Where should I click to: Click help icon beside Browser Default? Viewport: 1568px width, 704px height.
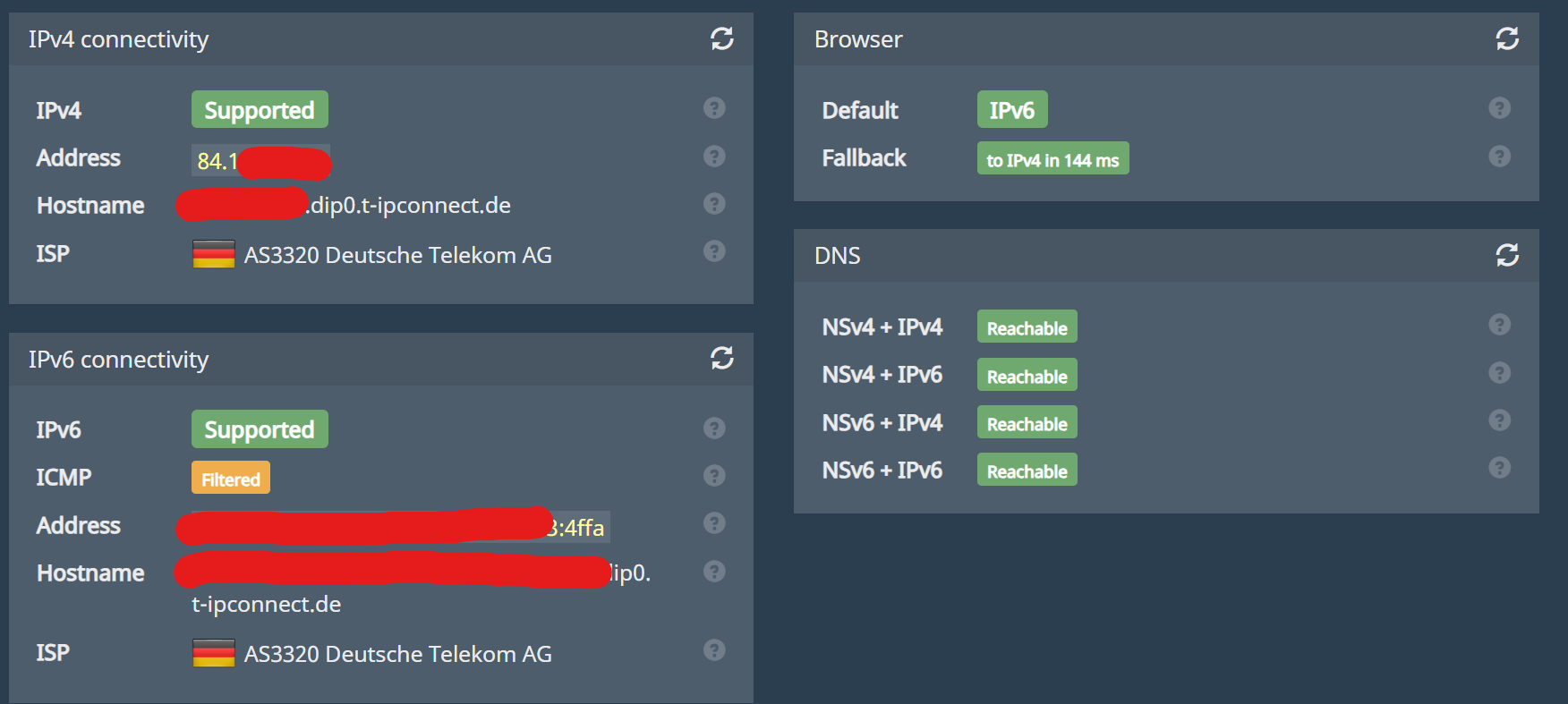coord(1499,108)
